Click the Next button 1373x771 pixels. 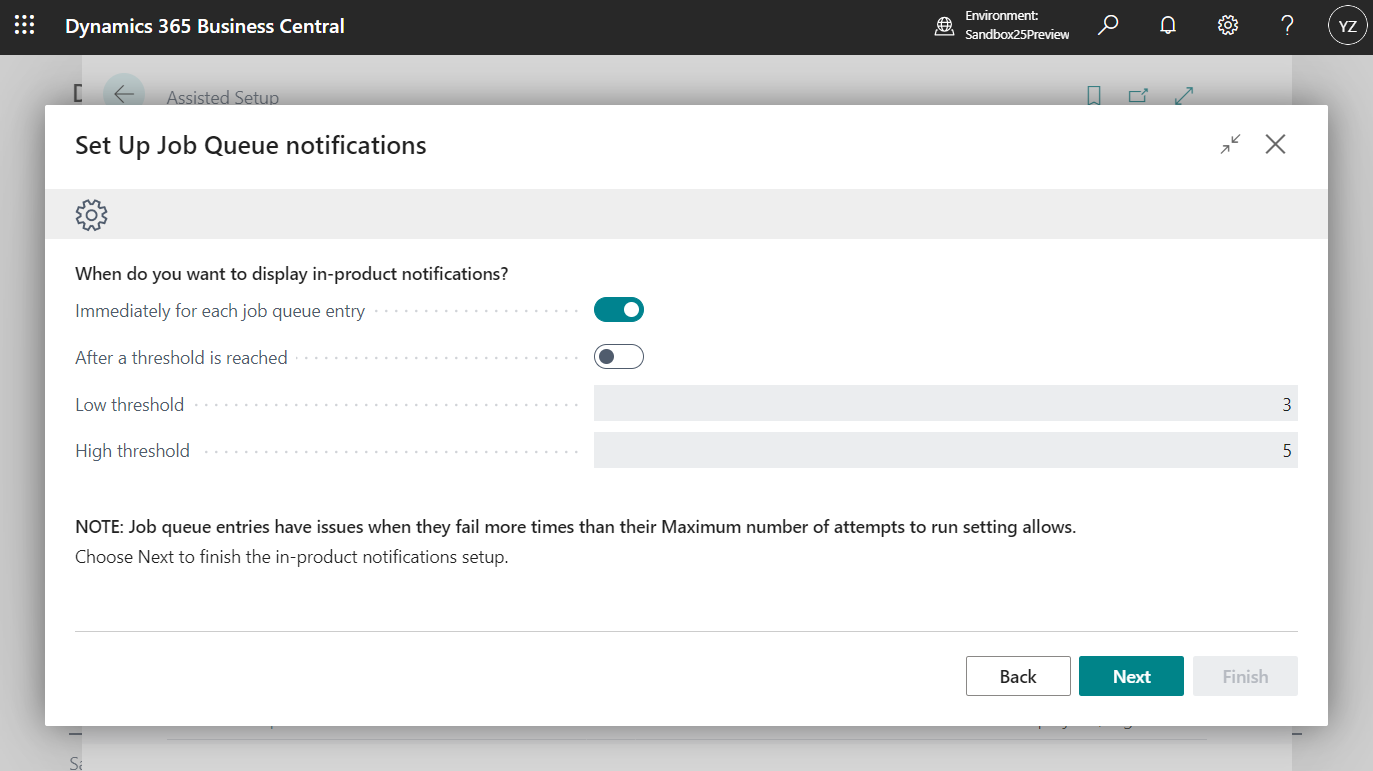[1131, 676]
